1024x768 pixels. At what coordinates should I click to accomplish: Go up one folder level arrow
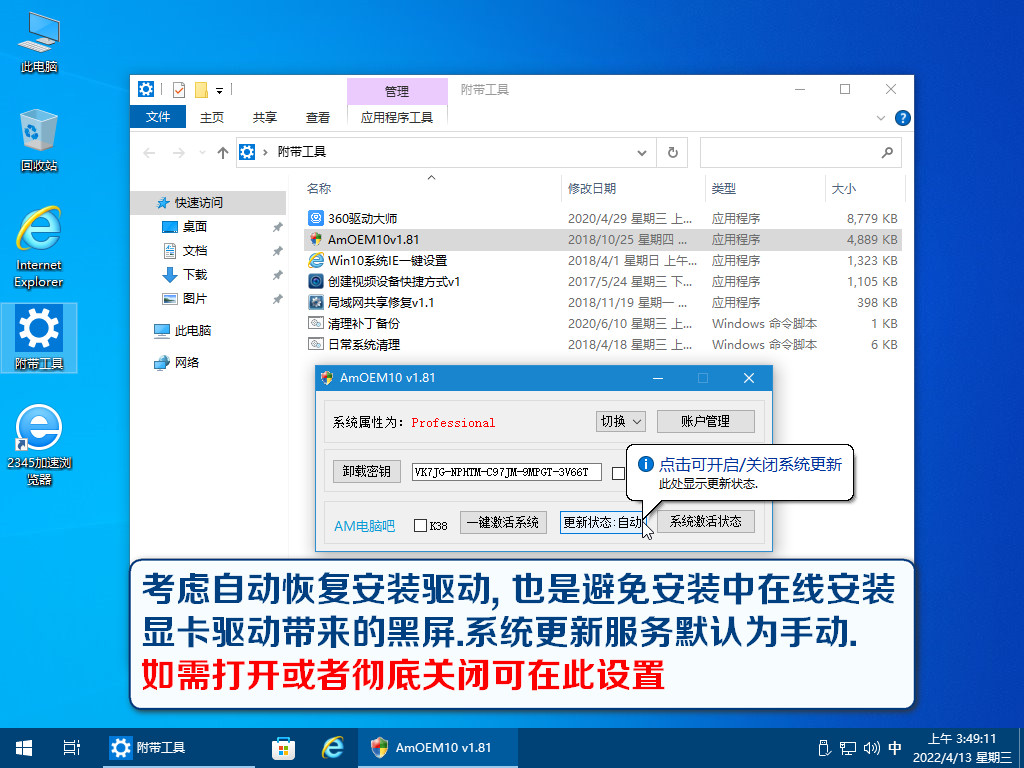pos(223,153)
